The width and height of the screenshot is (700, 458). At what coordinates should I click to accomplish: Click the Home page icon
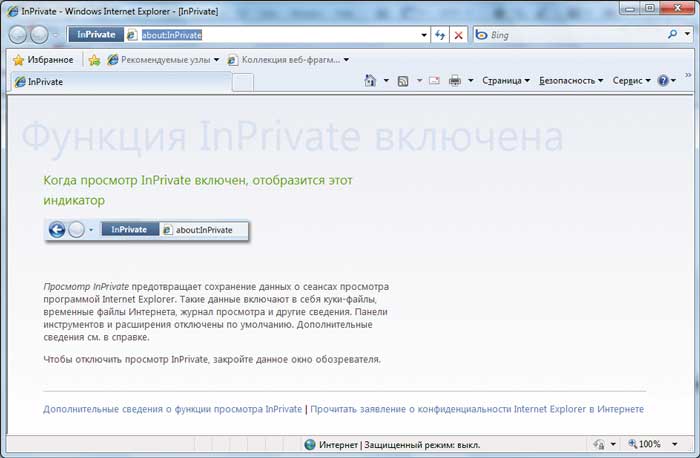pyautogui.click(x=370, y=80)
